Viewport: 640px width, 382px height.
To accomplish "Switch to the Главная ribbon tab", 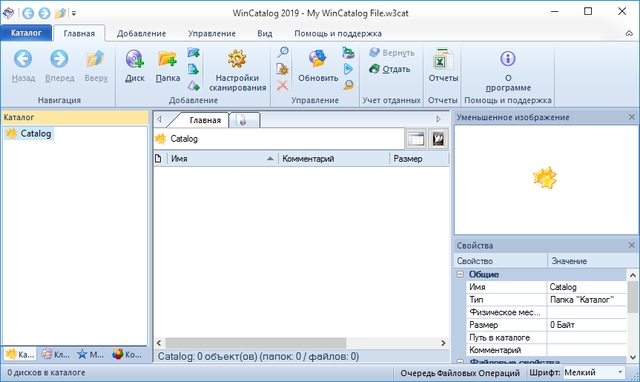I will pos(79,33).
